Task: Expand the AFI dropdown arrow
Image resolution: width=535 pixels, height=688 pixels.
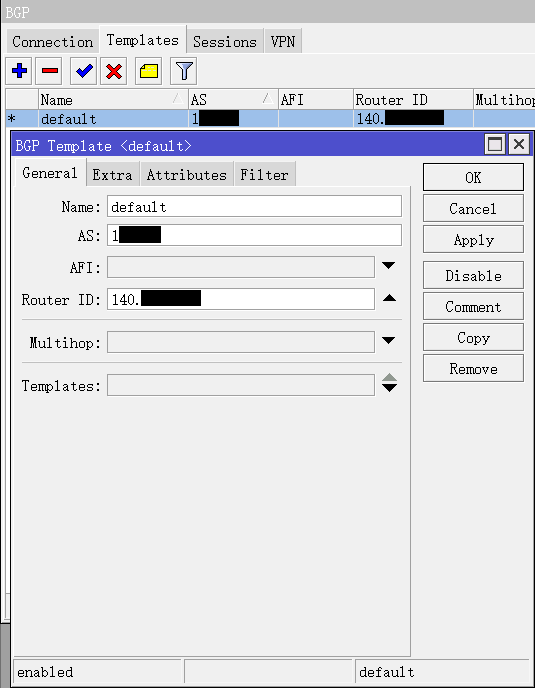Action: [x=388, y=266]
